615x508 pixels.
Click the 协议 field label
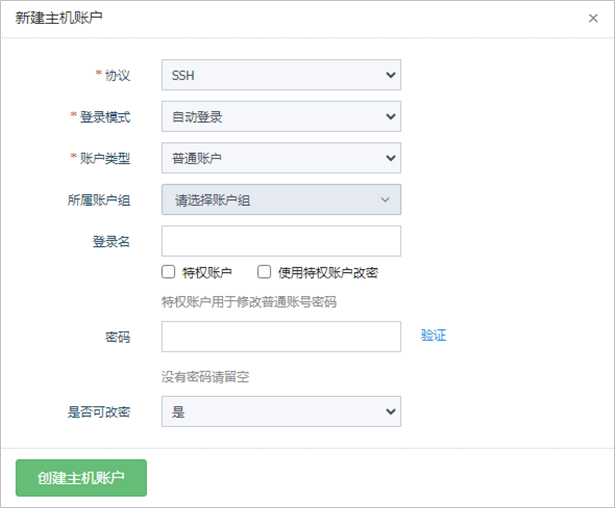117,75
